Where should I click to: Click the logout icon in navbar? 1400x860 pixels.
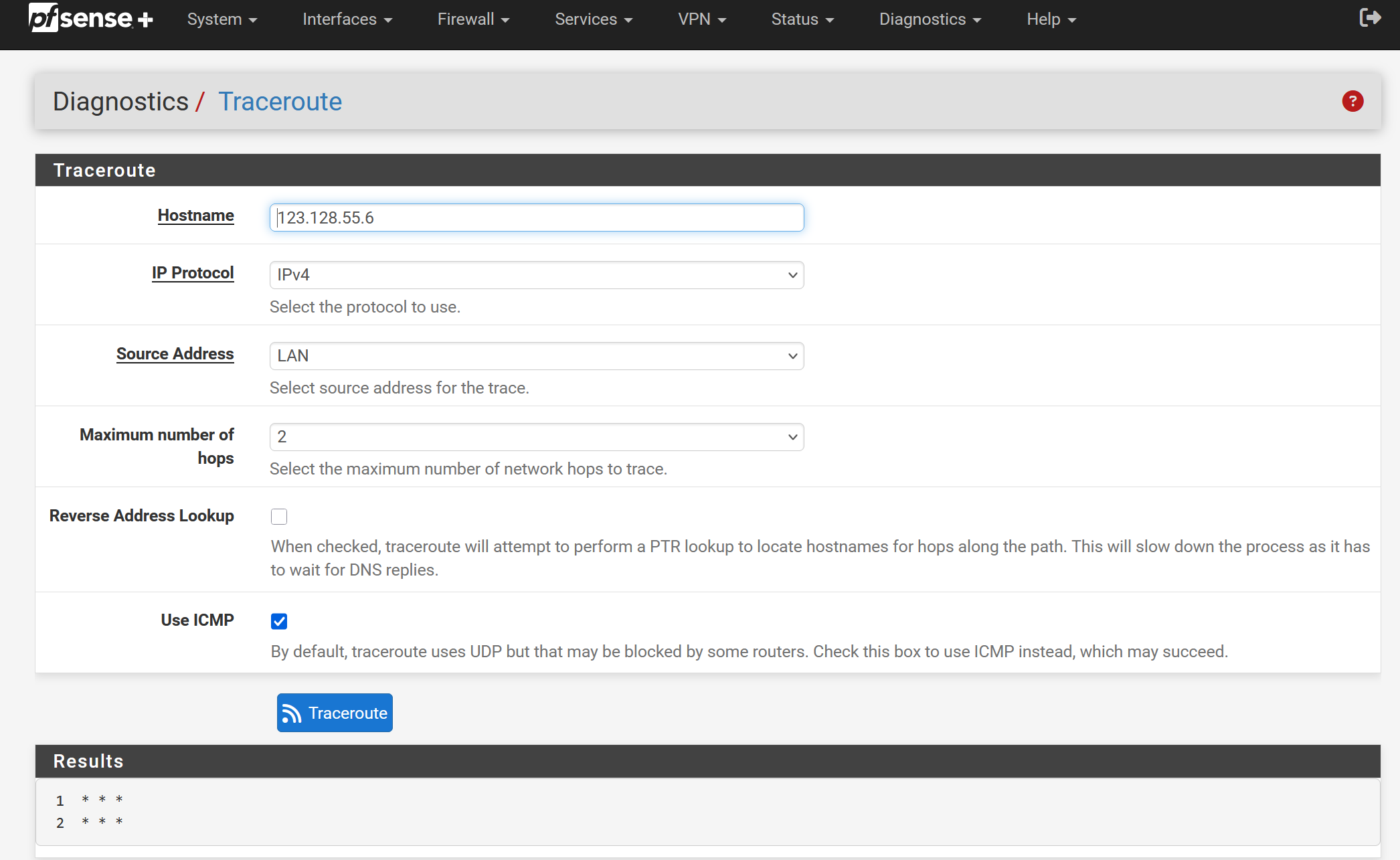click(1369, 18)
